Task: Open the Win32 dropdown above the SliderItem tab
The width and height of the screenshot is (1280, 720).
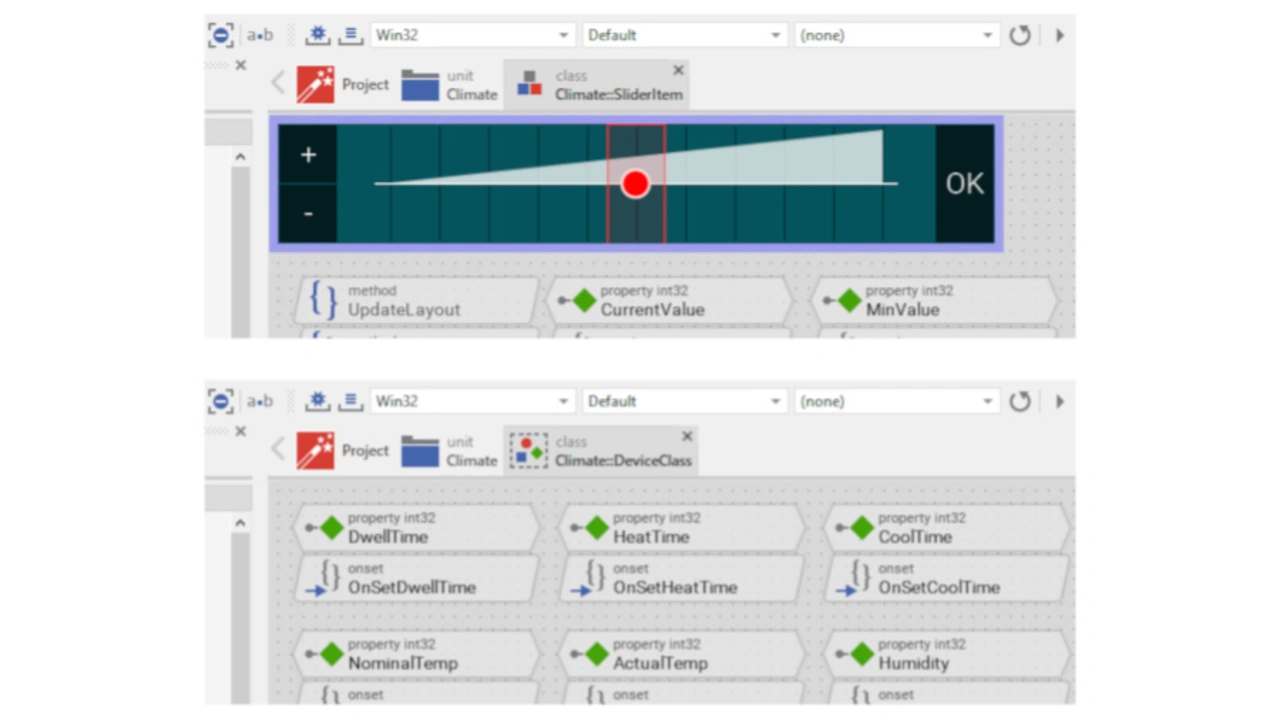Action: 472,35
